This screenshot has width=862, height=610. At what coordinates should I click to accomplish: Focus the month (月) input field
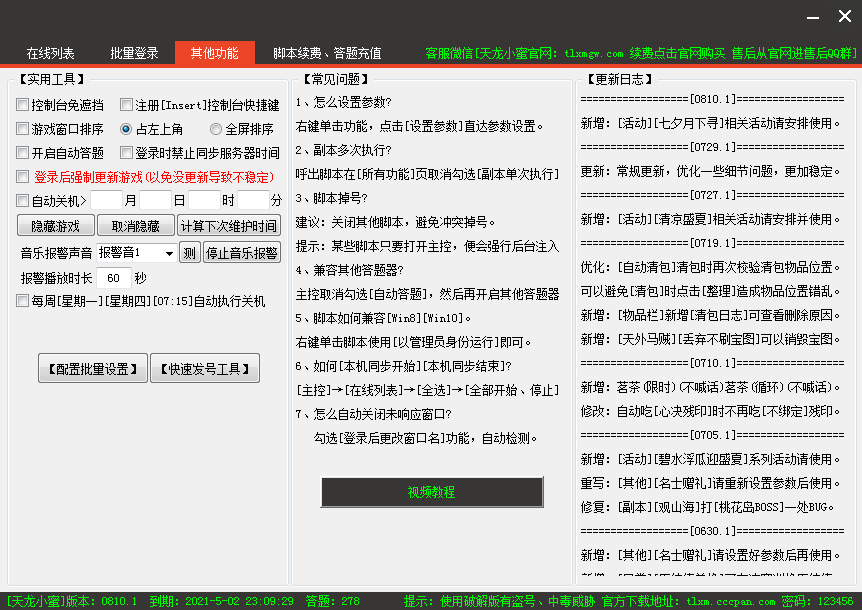pos(106,200)
